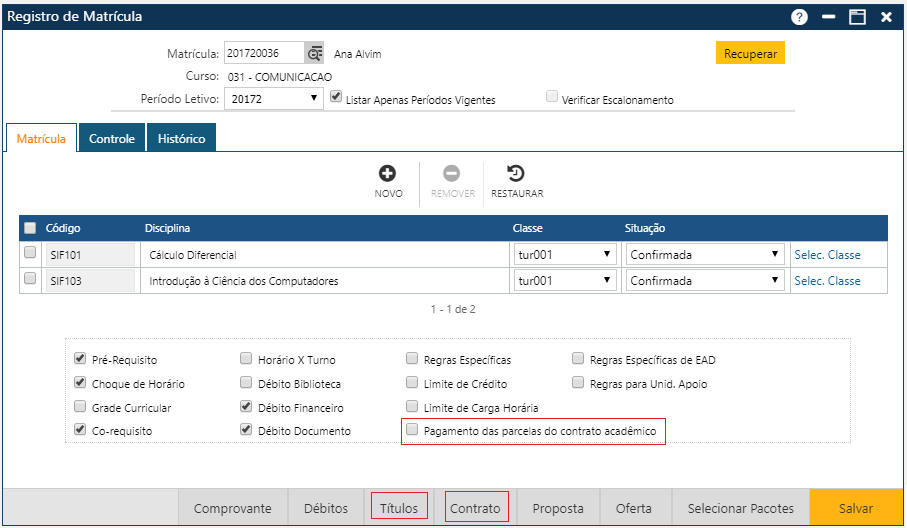Open the Histórico tab

[x=181, y=139]
